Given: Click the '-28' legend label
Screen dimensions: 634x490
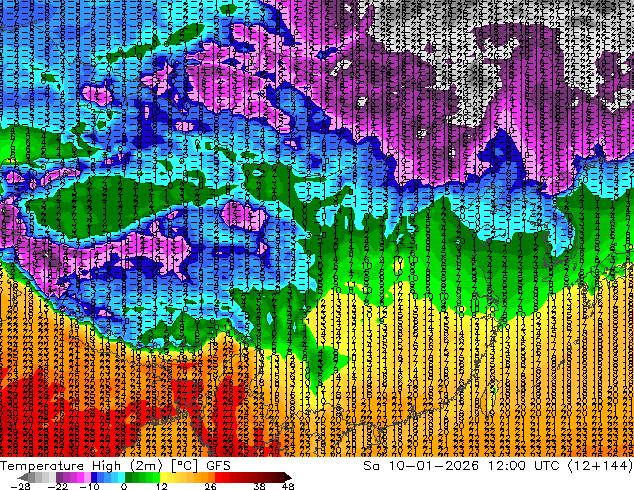Looking at the screenshot, I should [x=20, y=486].
